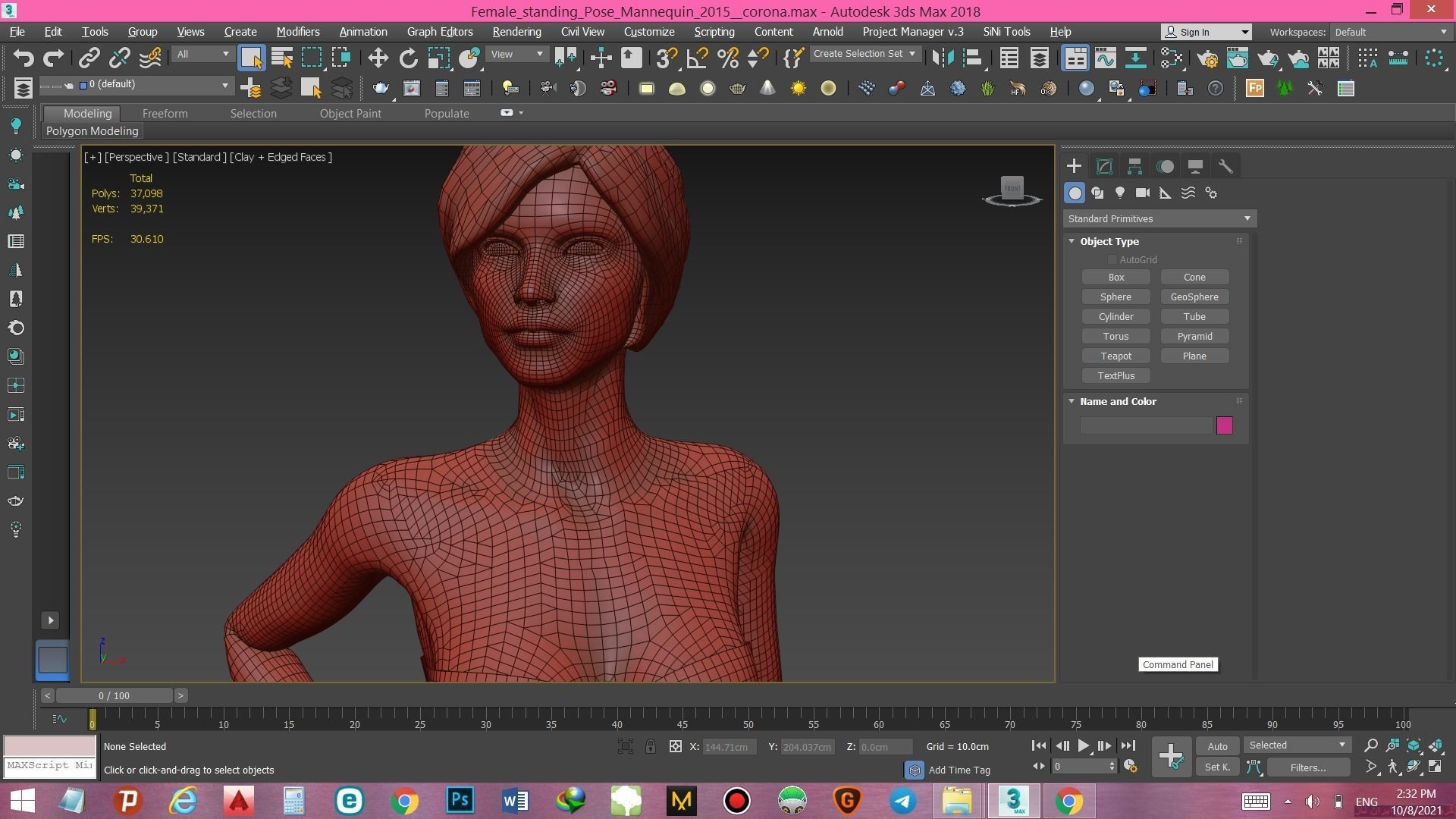
Task: Click the TextPlus button
Action: 1116,376
